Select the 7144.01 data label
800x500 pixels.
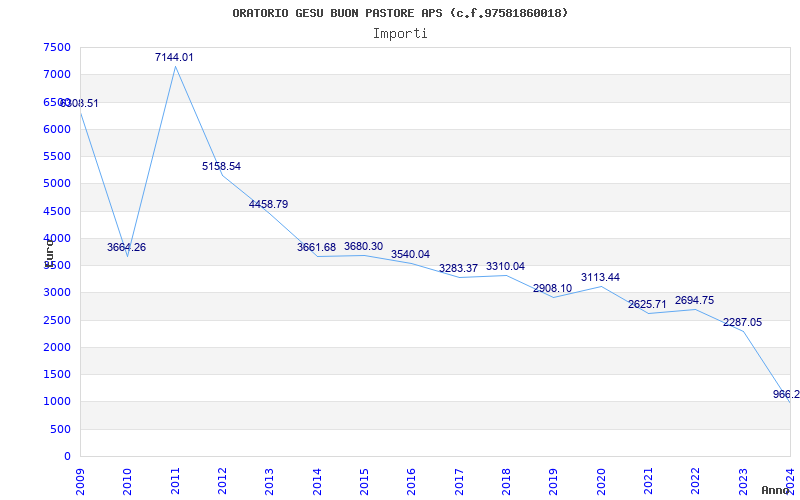point(174,58)
